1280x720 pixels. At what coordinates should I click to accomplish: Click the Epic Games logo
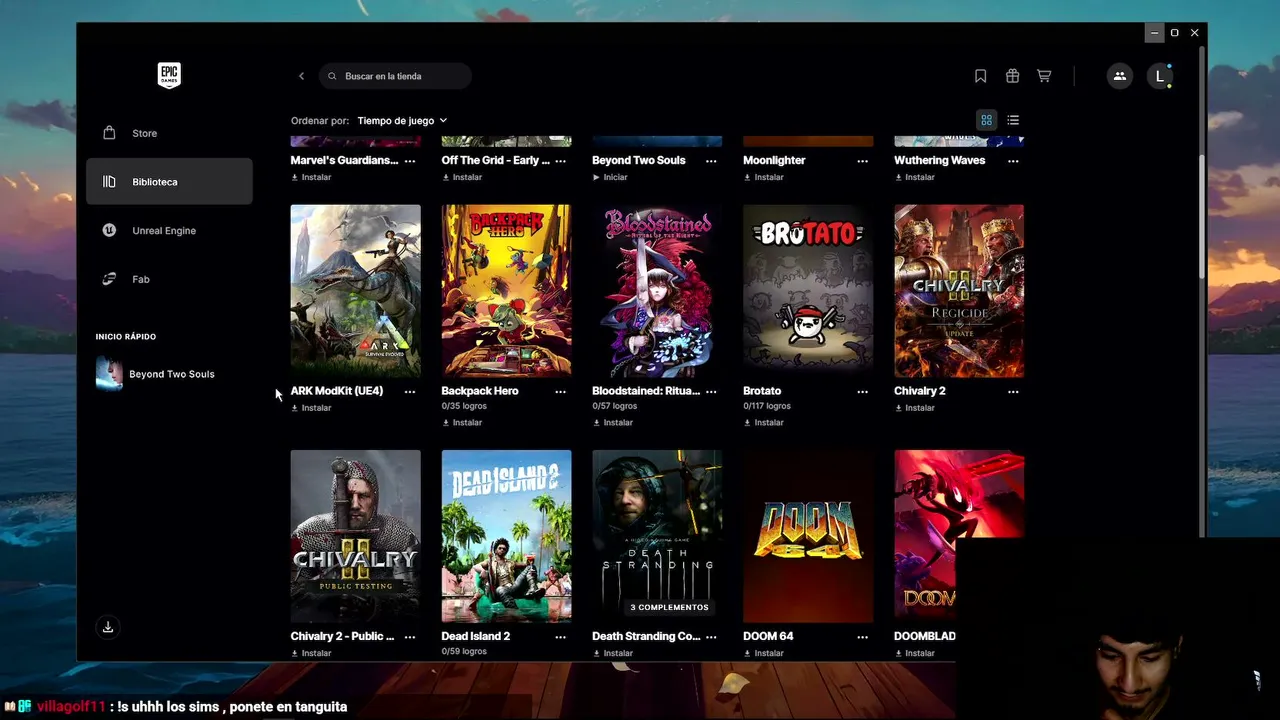click(x=169, y=75)
